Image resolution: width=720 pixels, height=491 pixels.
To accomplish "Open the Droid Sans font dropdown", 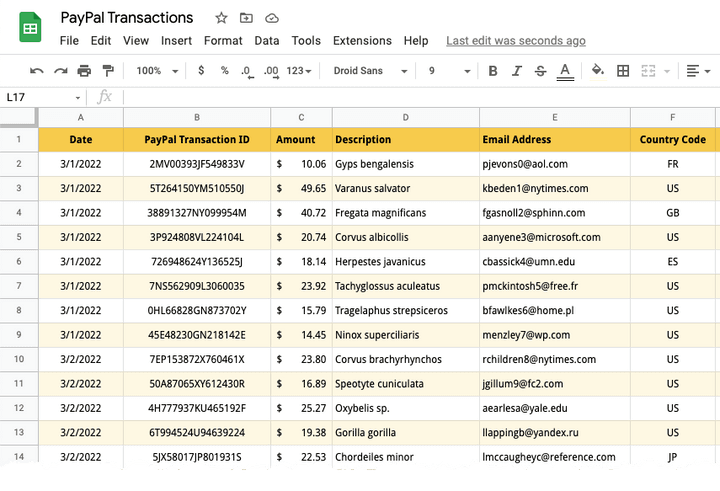I will point(370,71).
